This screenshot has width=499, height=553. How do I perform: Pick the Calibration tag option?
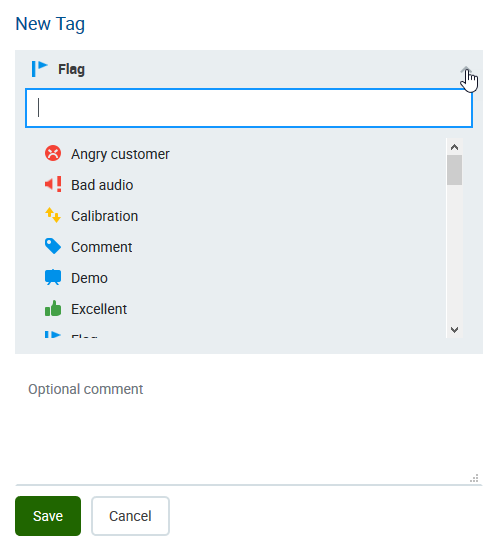104,216
